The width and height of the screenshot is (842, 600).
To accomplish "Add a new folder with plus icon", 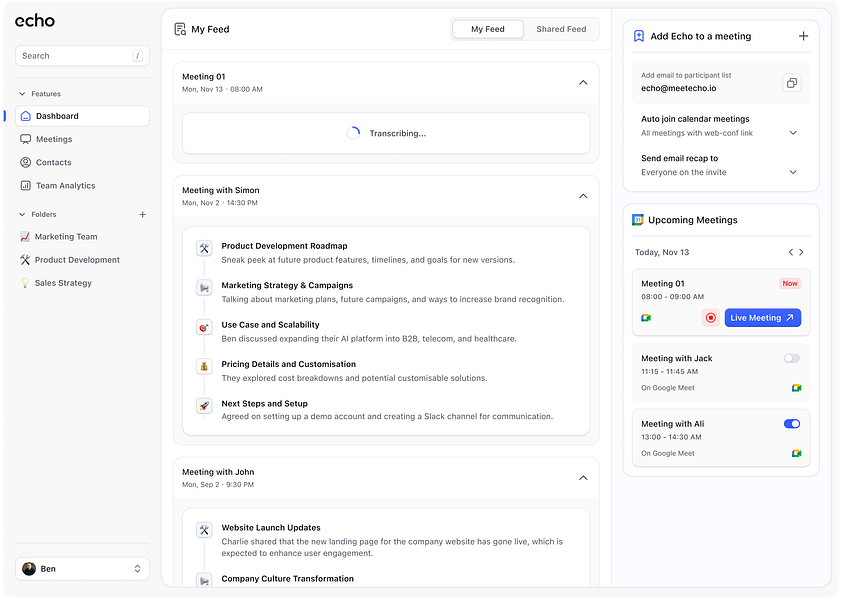I will [143, 214].
